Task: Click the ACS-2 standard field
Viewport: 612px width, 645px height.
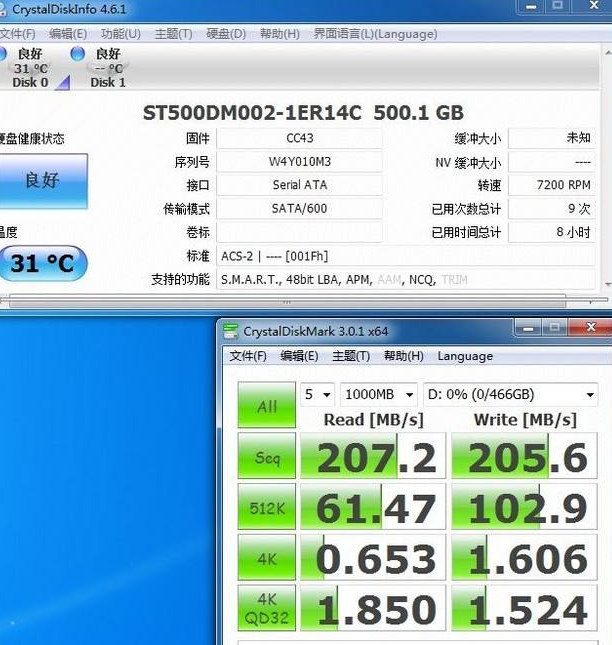Action: pos(406,256)
